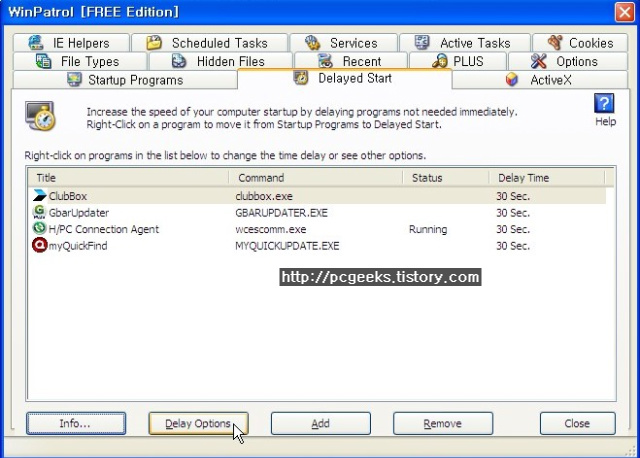
Task: Click the Add button
Action: pyautogui.click(x=321, y=423)
